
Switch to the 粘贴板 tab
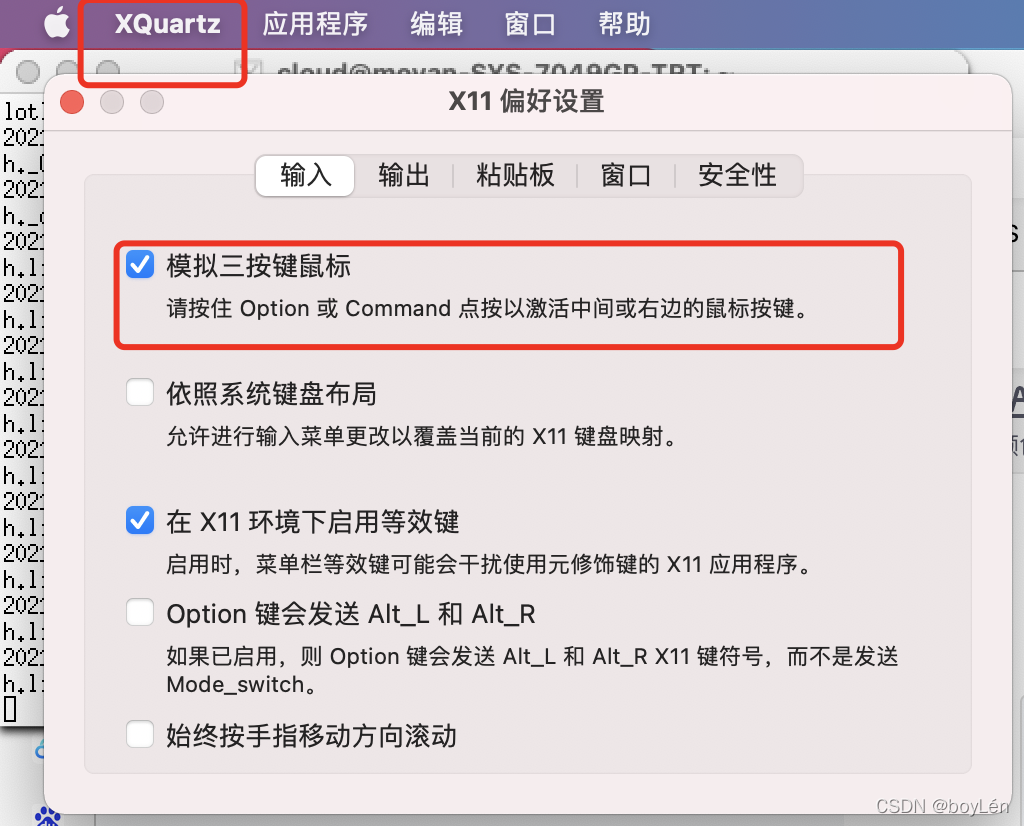[x=515, y=176]
